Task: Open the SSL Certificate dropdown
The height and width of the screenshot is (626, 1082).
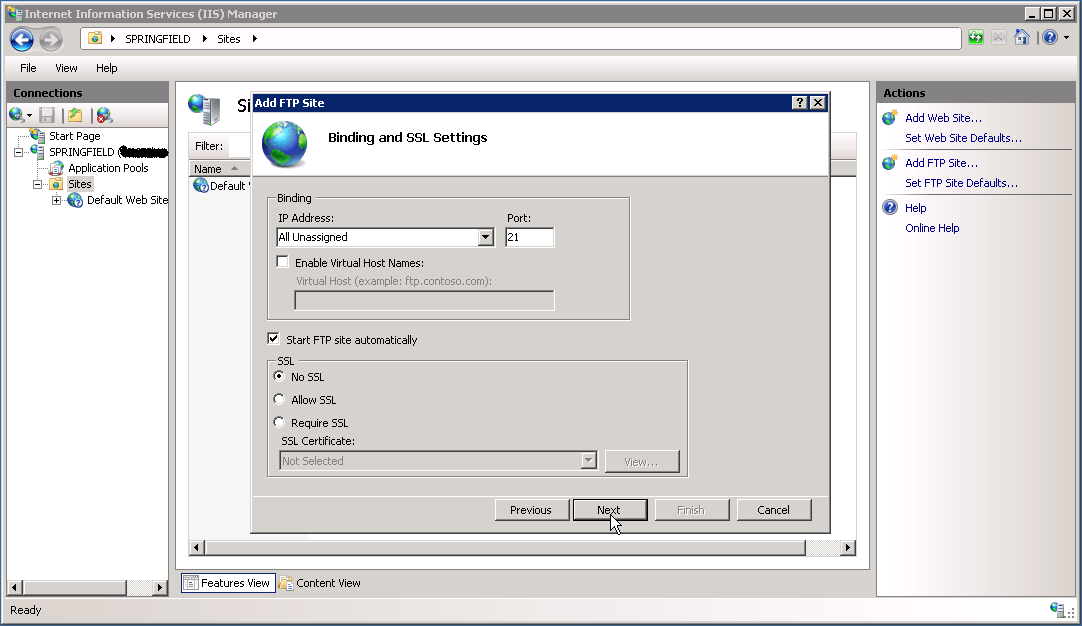Action: click(x=588, y=460)
